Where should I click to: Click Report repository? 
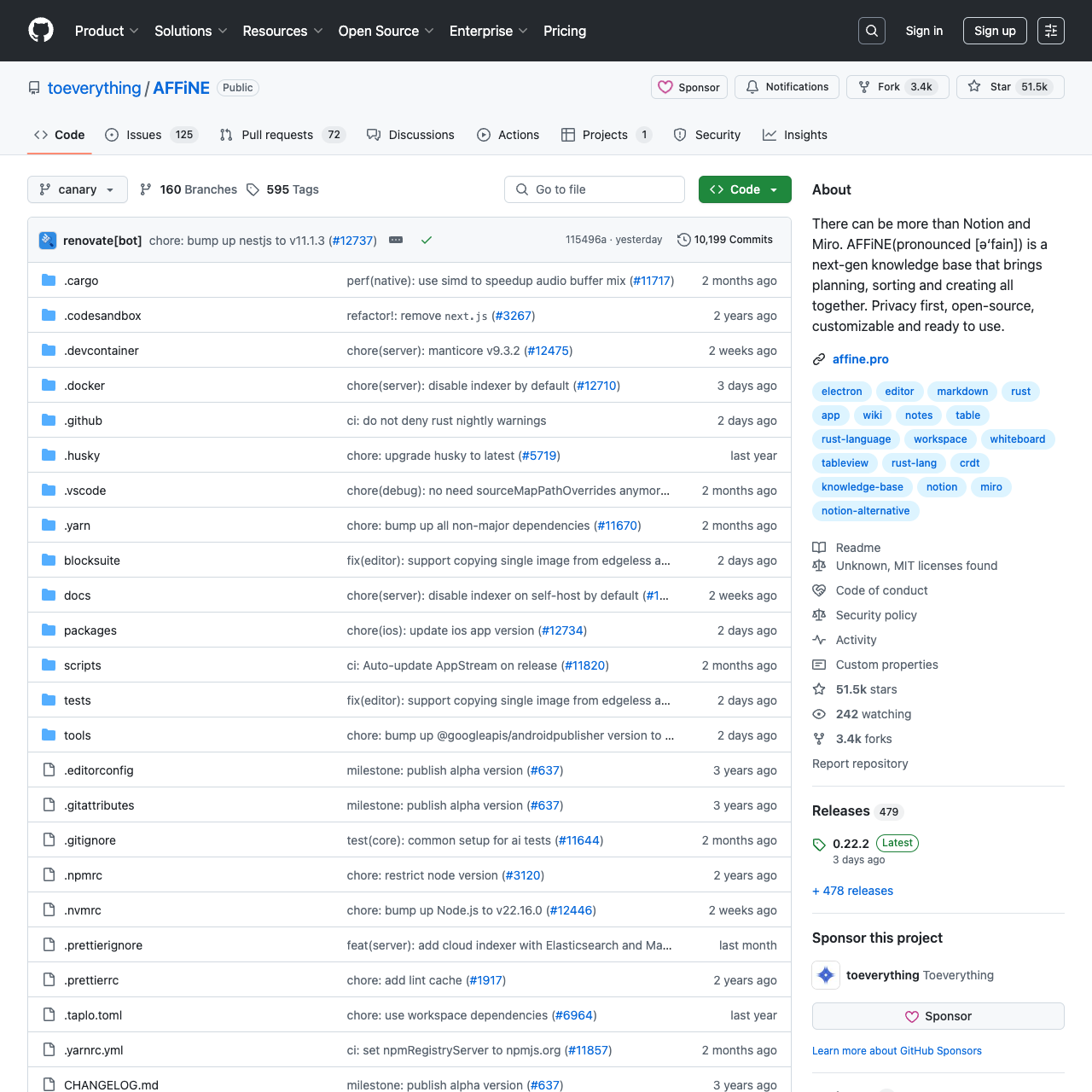tap(860, 764)
